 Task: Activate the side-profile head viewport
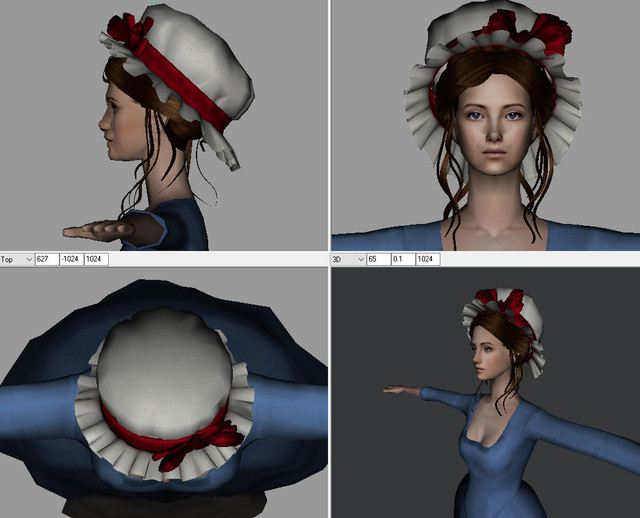pos(164,125)
